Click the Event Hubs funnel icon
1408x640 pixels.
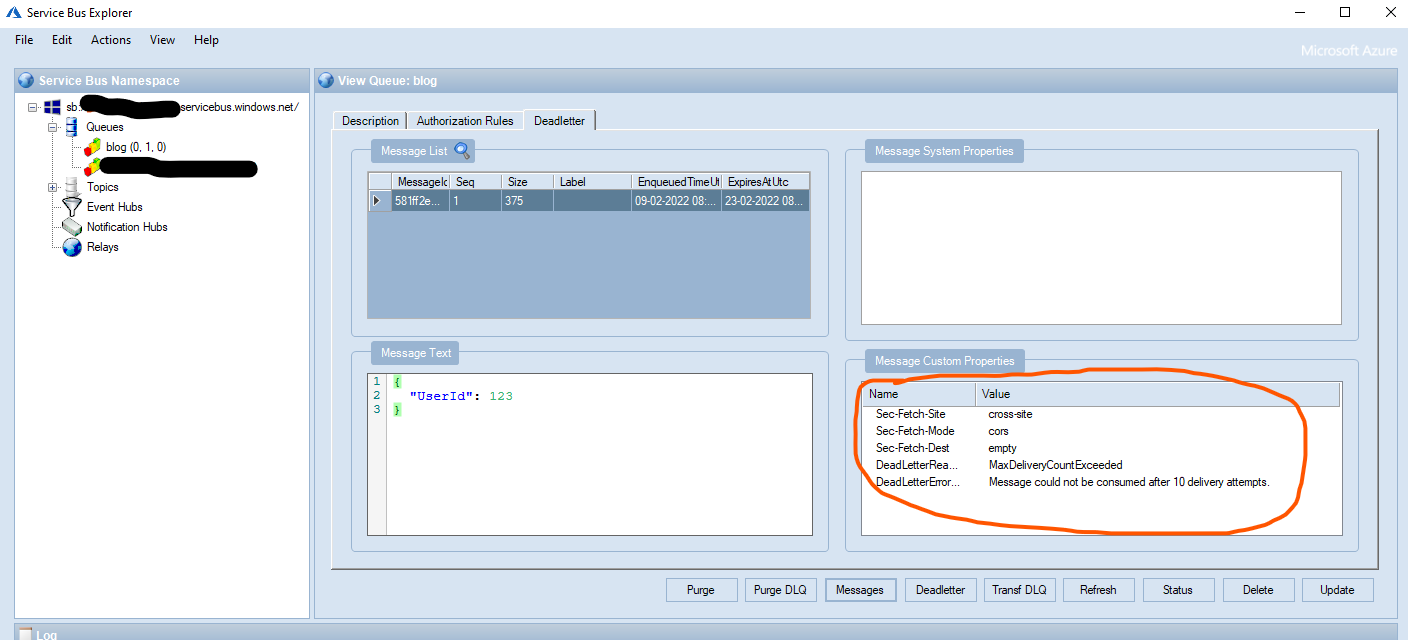(x=72, y=207)
